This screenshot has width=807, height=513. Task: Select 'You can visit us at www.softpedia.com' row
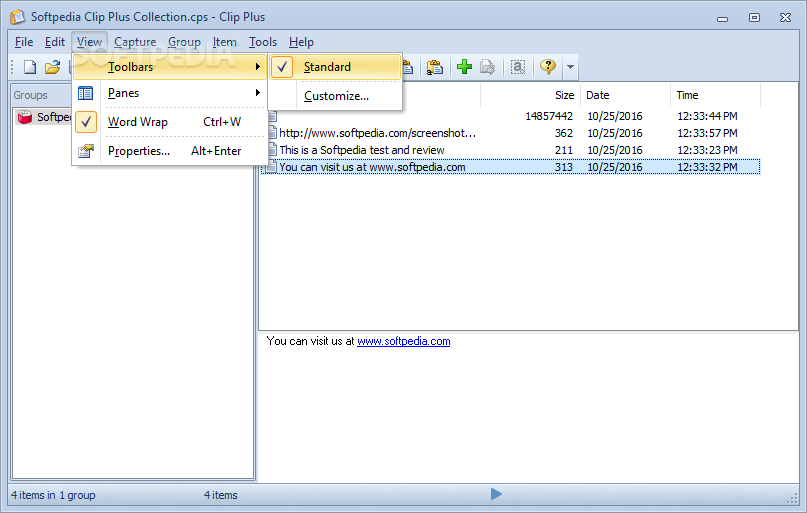511,167
